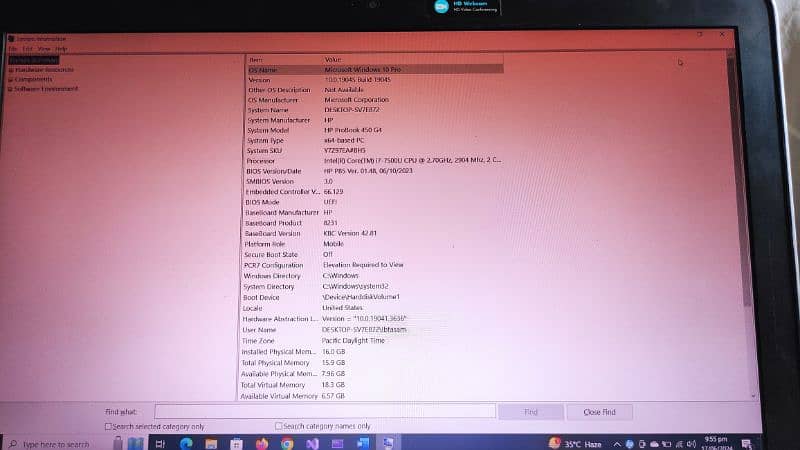Image resolution: width=800 pixels, height=450 pixels.
Task: Click the Find what input field
Action: click(x=325, y=411)
